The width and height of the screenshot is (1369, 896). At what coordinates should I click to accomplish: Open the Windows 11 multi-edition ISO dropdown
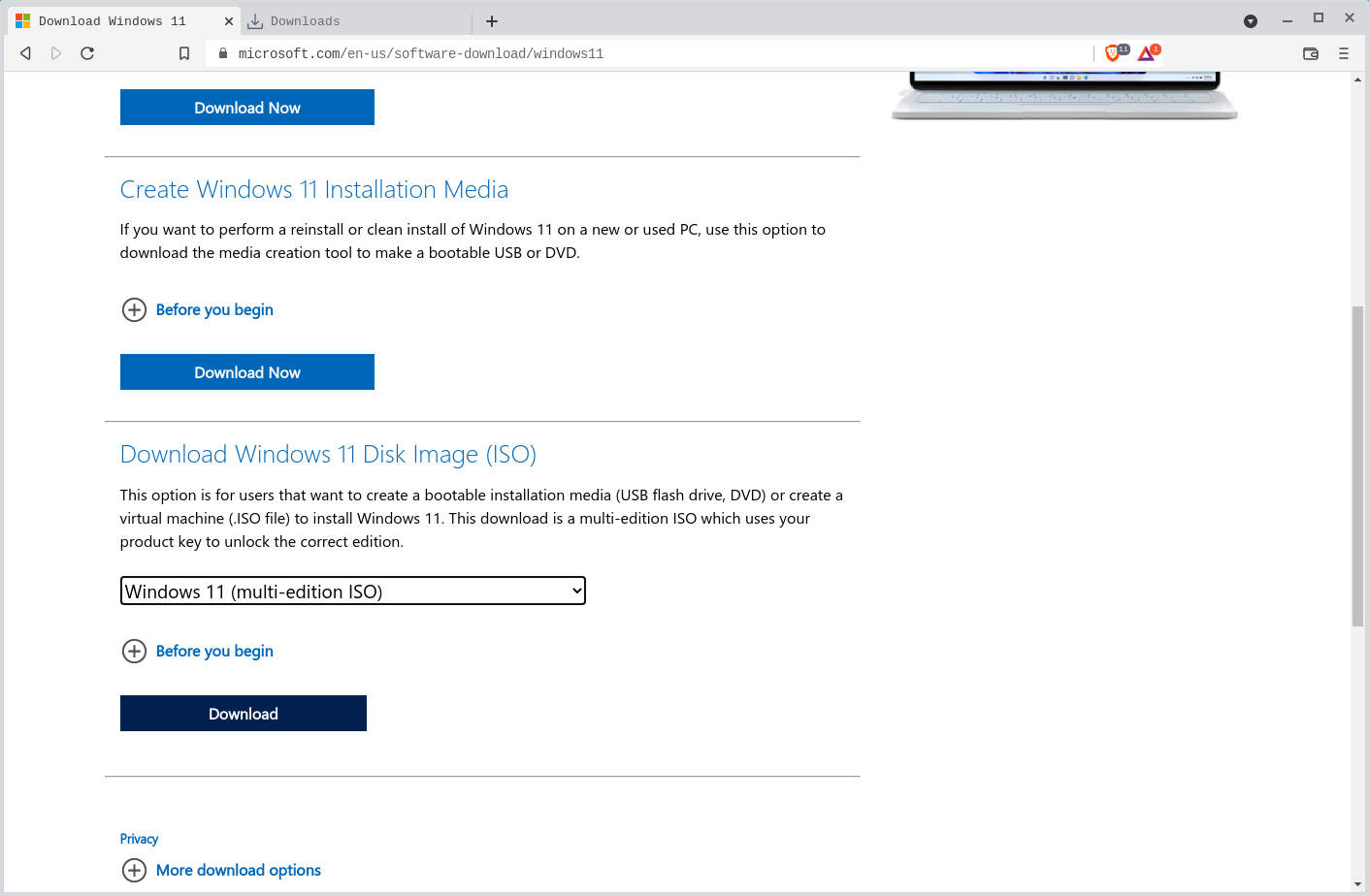pos(352,591)
